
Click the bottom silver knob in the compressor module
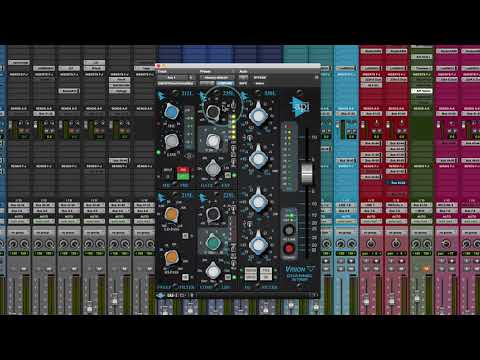213,270
